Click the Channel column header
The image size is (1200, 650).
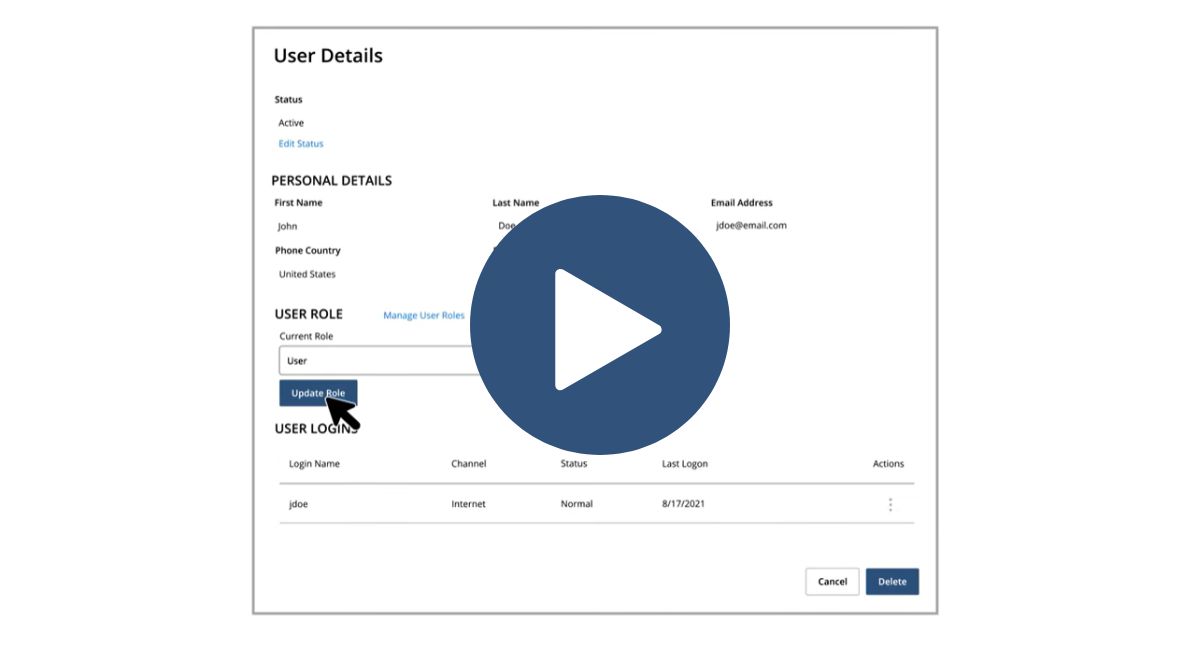[x=469, y=464]
